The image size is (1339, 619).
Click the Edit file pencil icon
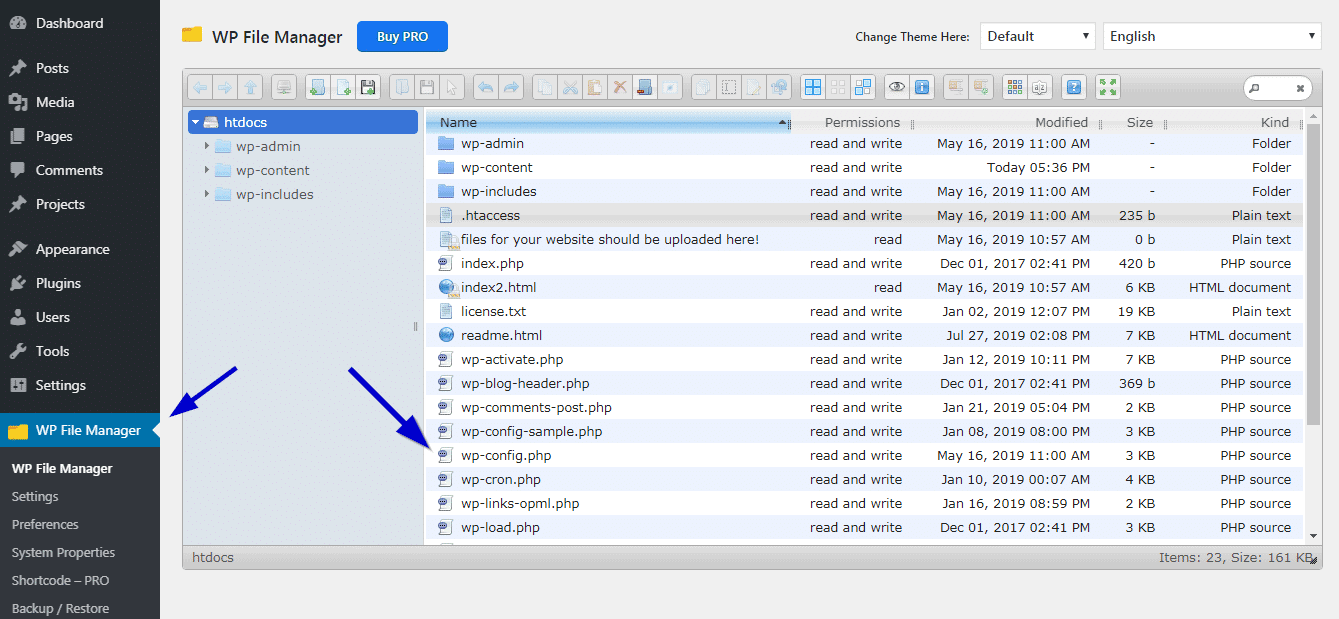pos(754,87)
